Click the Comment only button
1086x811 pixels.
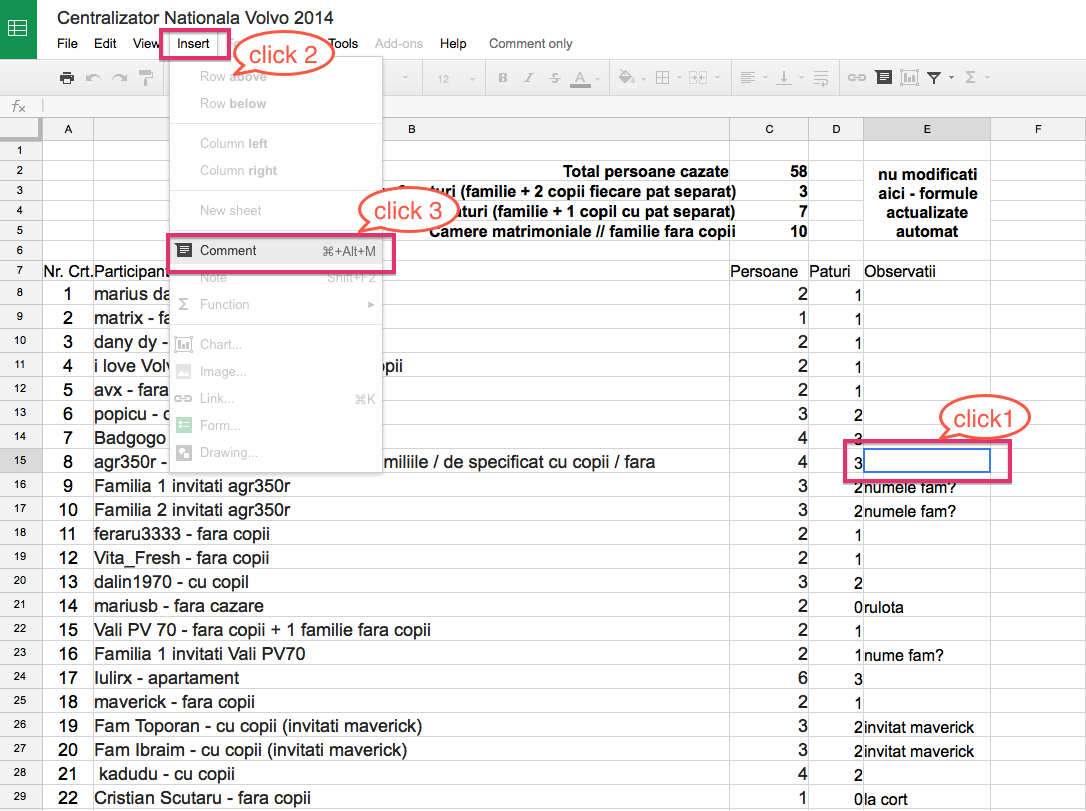531,44
